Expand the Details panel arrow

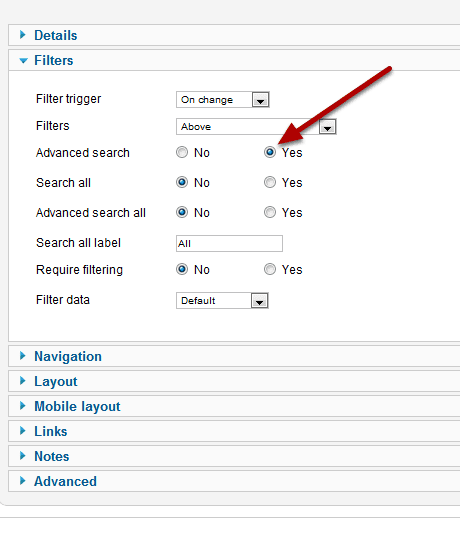(23, 35)
